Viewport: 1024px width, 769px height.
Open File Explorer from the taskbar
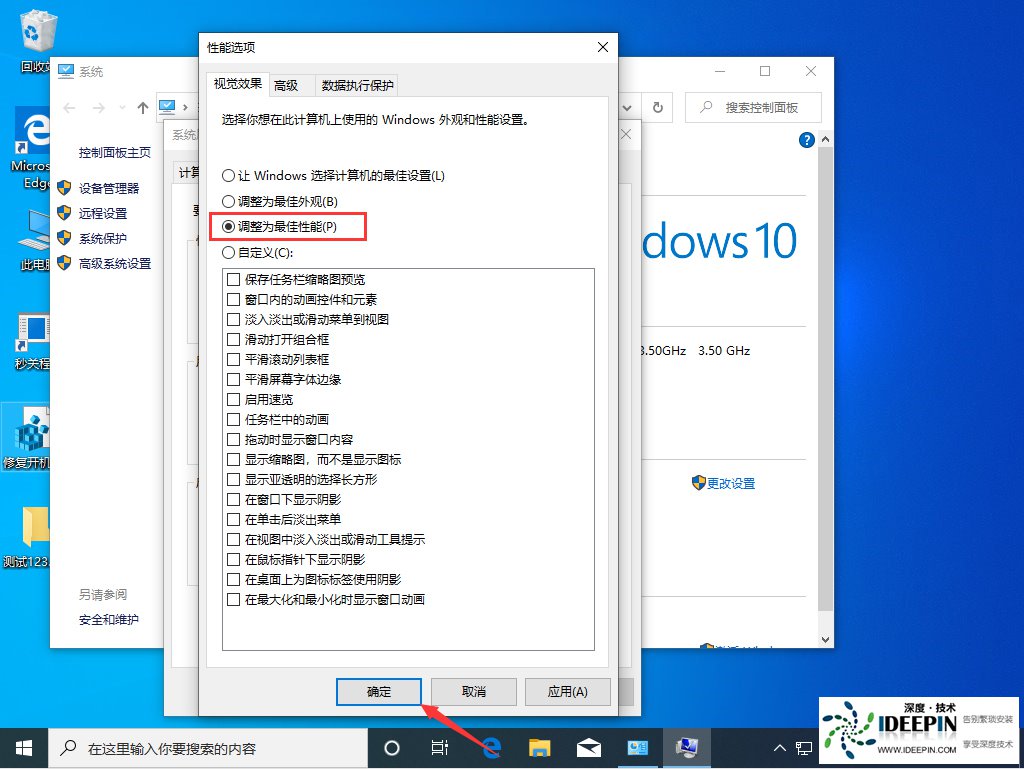539,748
